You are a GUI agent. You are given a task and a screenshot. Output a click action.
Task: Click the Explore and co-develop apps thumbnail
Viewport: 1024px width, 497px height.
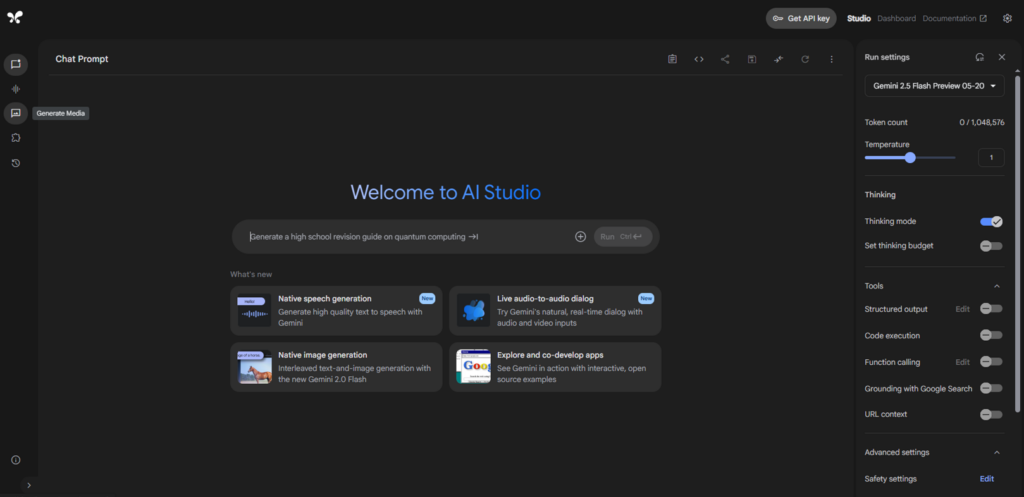coord(473,366)
